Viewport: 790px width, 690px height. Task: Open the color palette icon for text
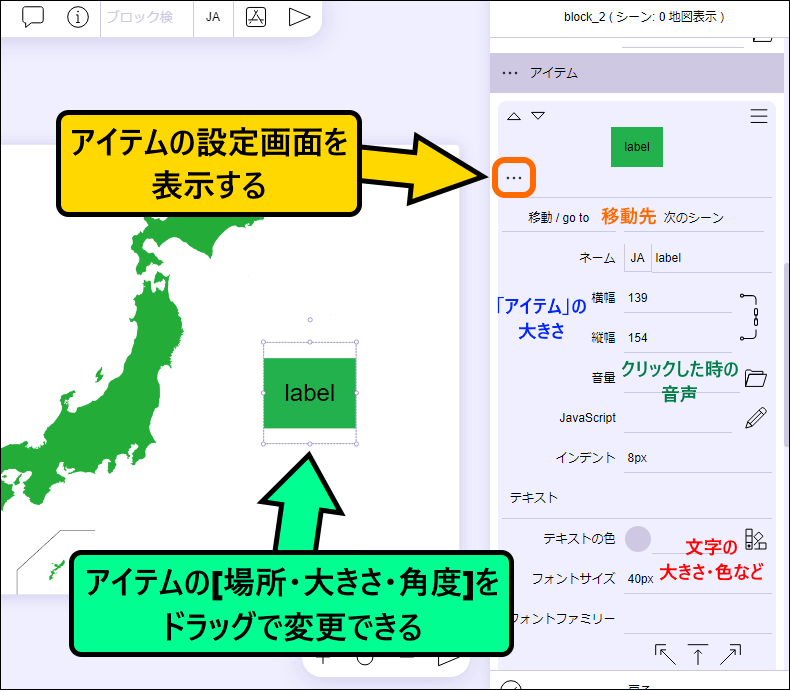(756, 540)
